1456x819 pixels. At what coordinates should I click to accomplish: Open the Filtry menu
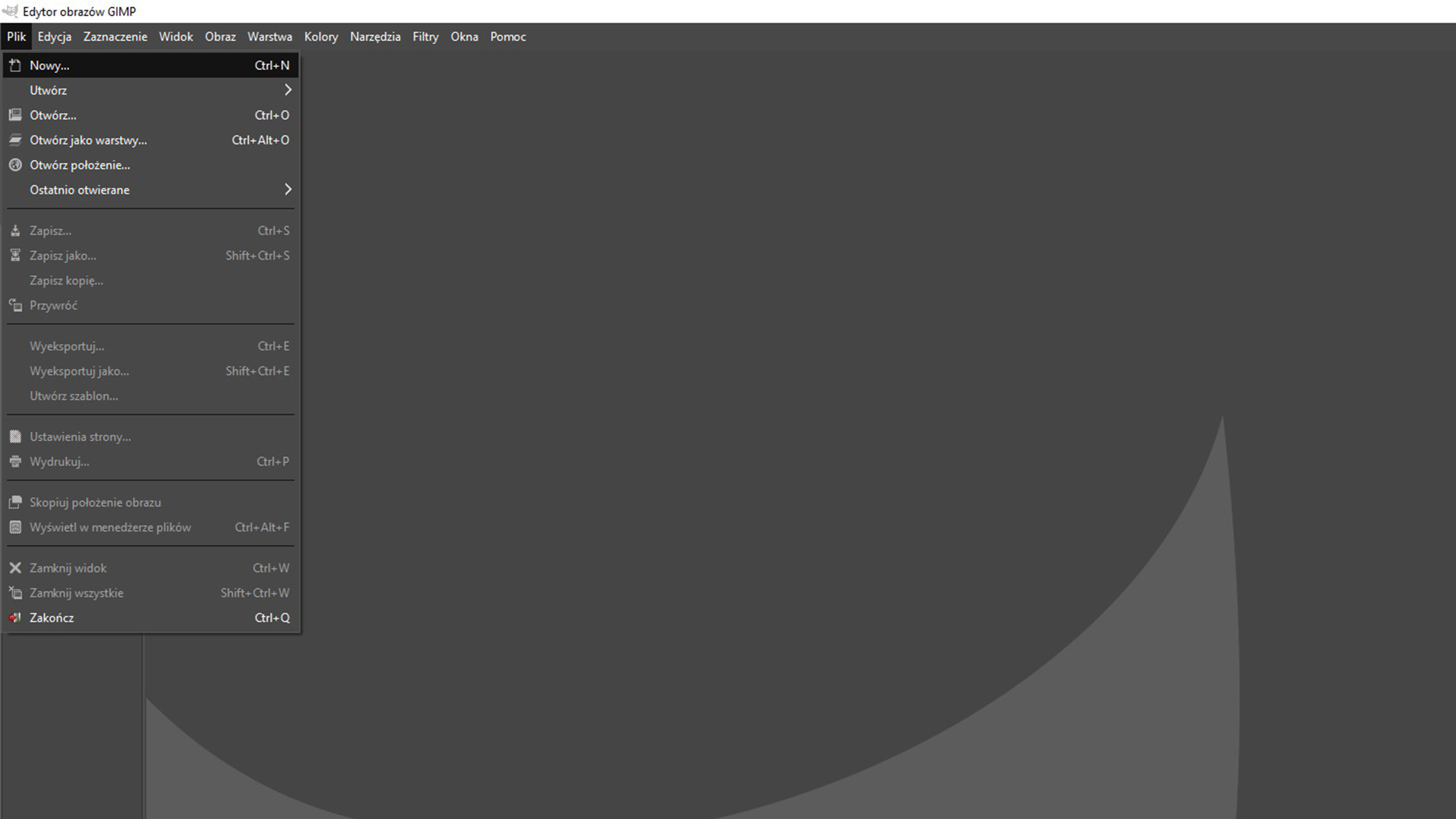click(425, 36)
